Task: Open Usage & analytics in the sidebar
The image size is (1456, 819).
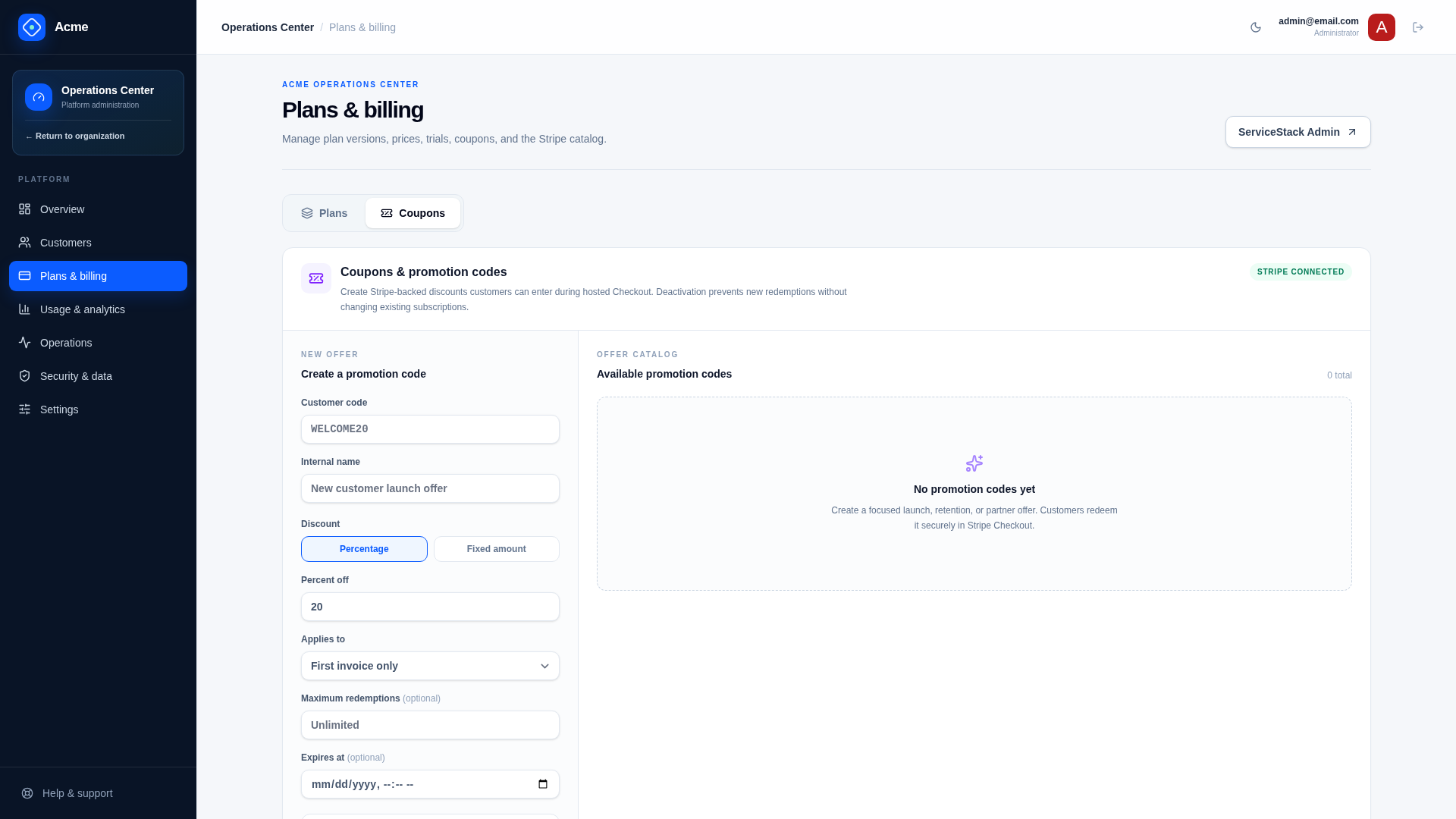Action: (x=98, y=309)
